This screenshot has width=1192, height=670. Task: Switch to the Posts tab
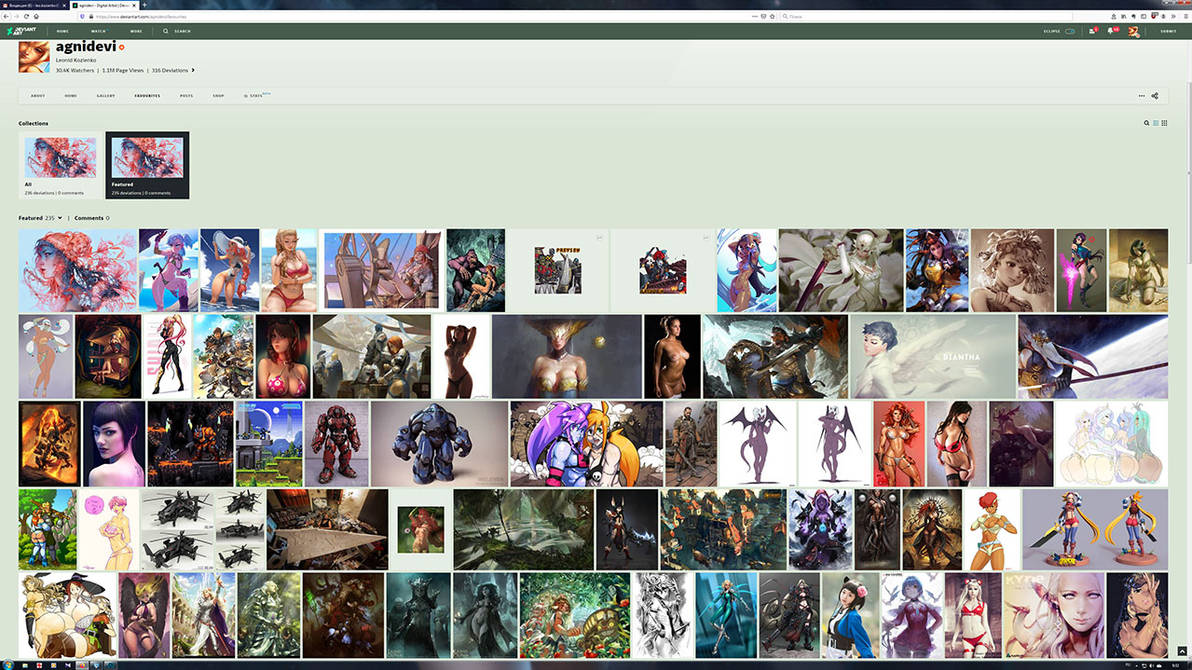[186, 96]
